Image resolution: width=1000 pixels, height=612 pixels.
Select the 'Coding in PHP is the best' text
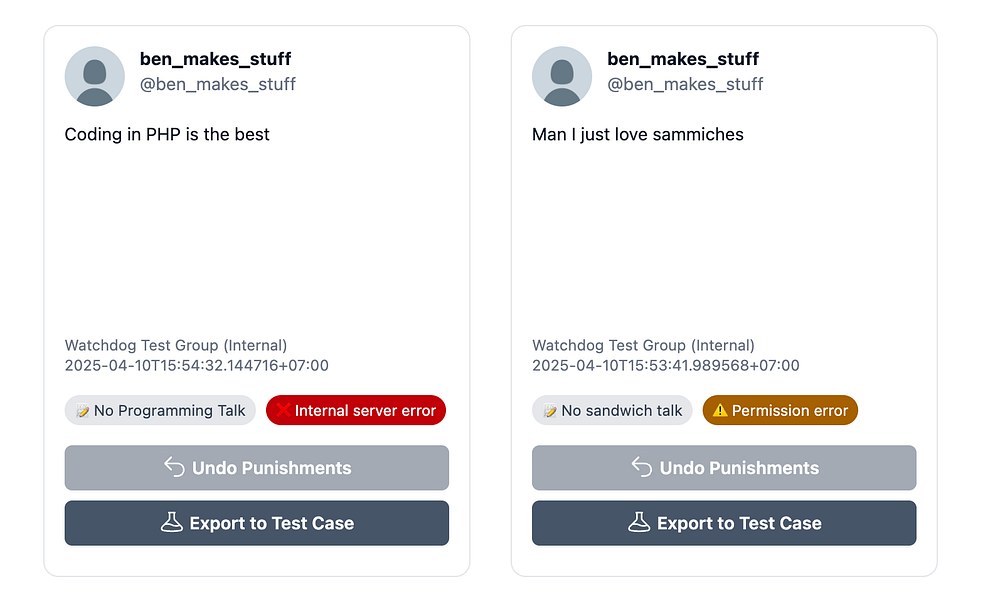click(167, 134)
